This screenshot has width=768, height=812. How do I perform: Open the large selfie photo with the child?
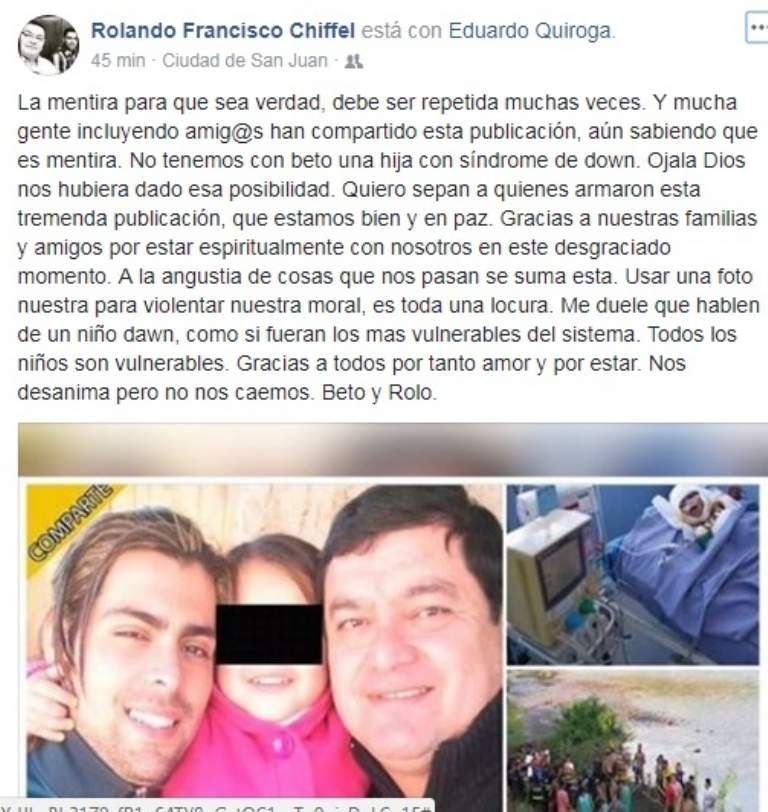tap(264, 641)
